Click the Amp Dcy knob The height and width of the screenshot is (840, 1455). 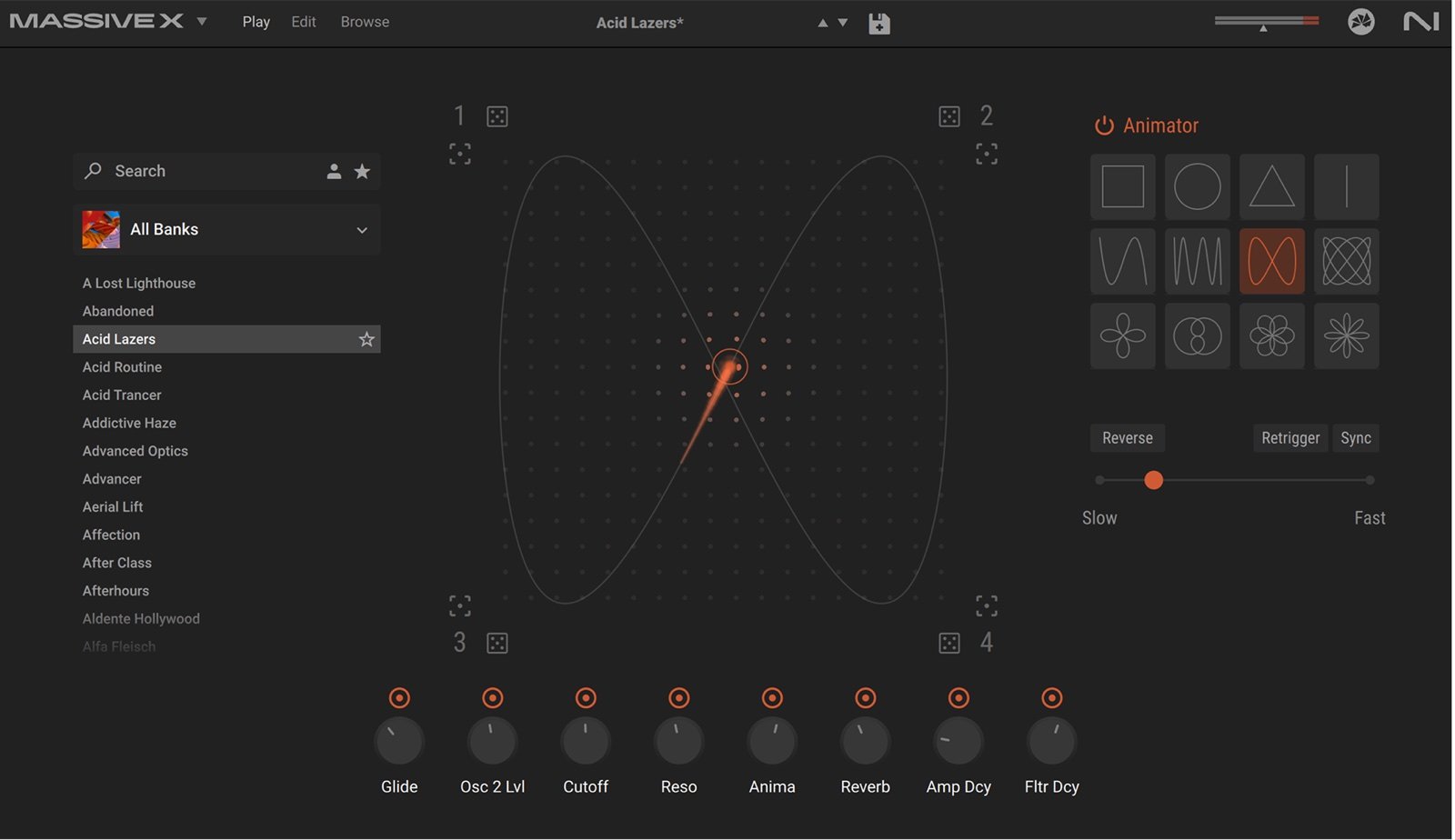click(958, 741)
